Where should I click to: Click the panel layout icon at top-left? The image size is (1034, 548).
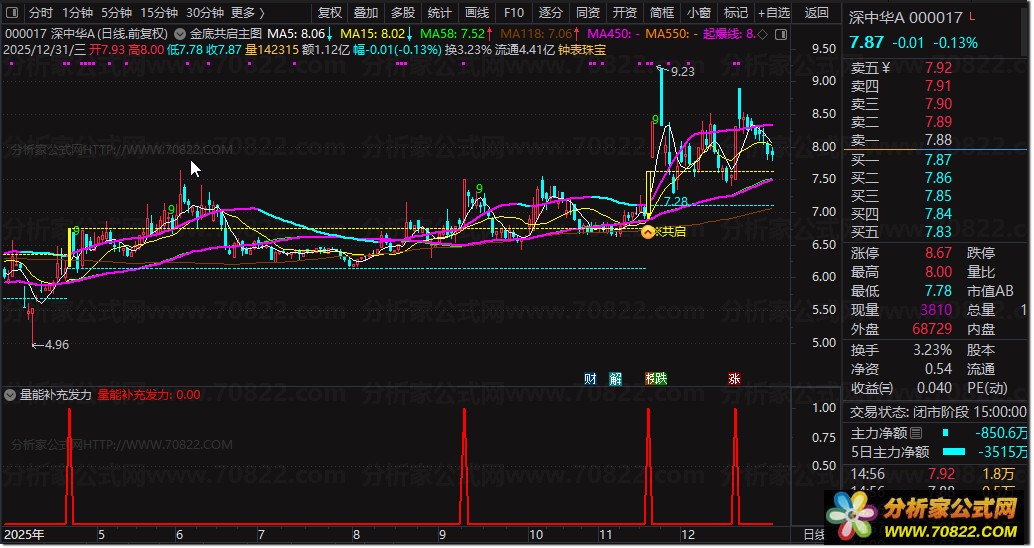[x=12, y=13]
